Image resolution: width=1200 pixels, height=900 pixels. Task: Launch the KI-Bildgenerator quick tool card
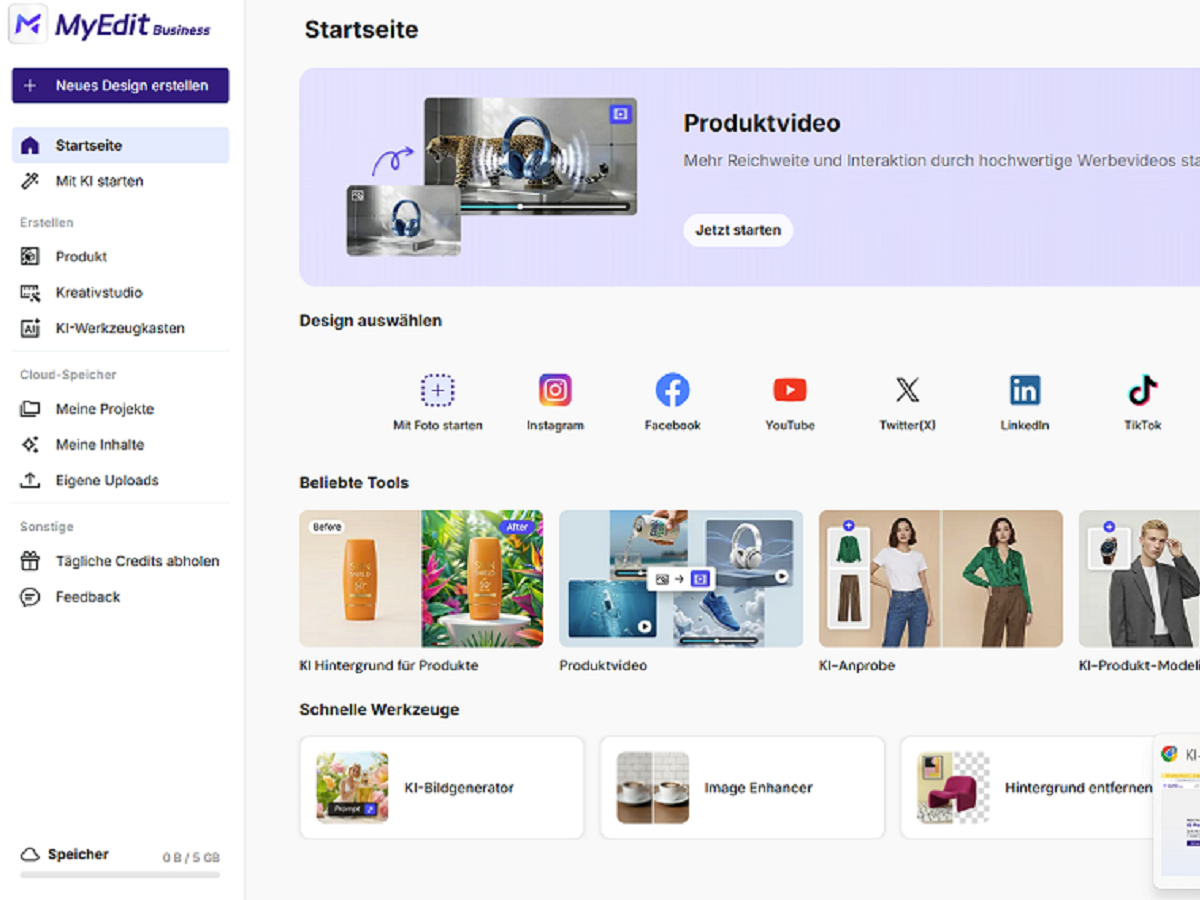pyautogui.click(x=441, y=788)
